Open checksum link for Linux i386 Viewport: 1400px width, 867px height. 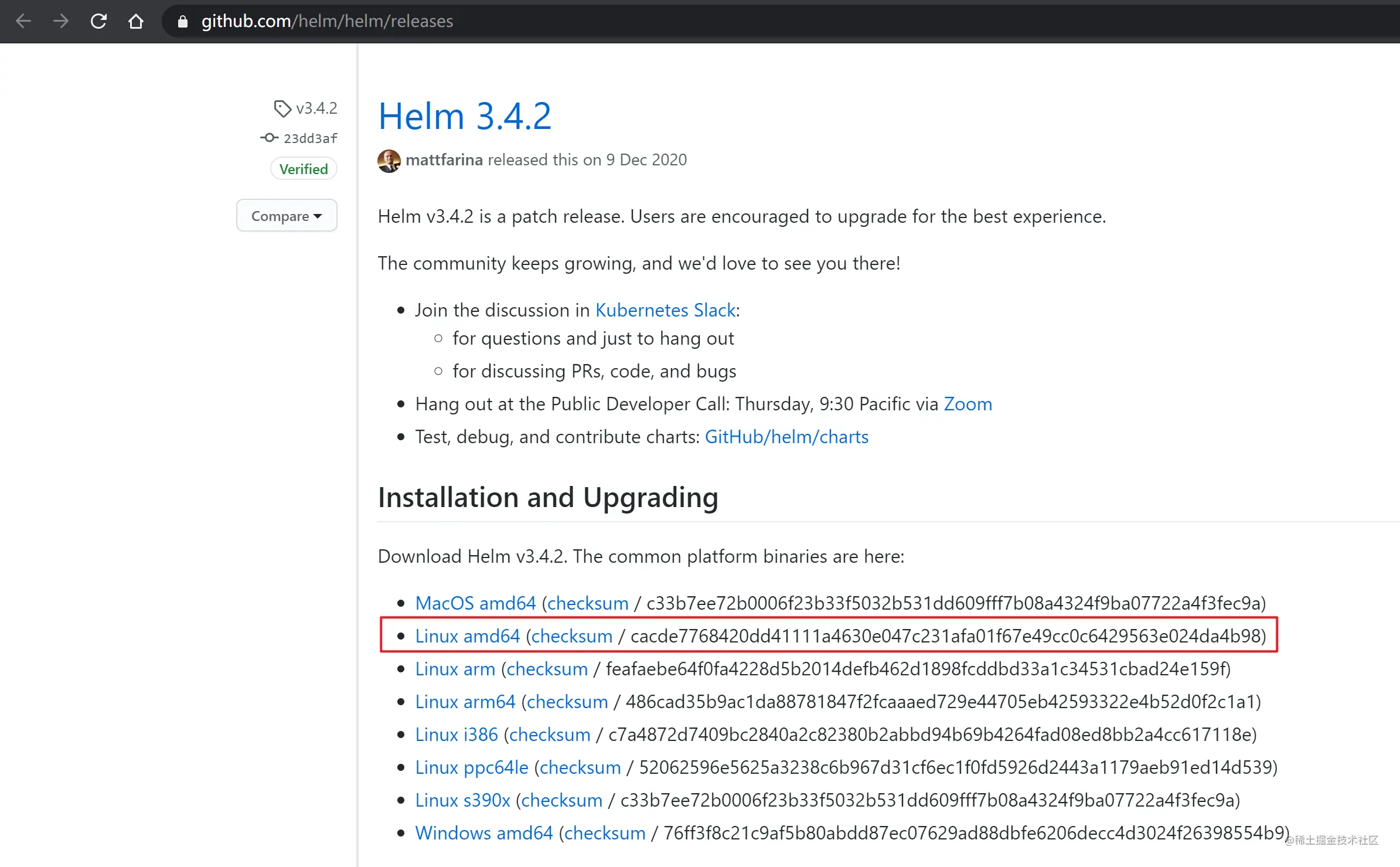click(550, 735)
